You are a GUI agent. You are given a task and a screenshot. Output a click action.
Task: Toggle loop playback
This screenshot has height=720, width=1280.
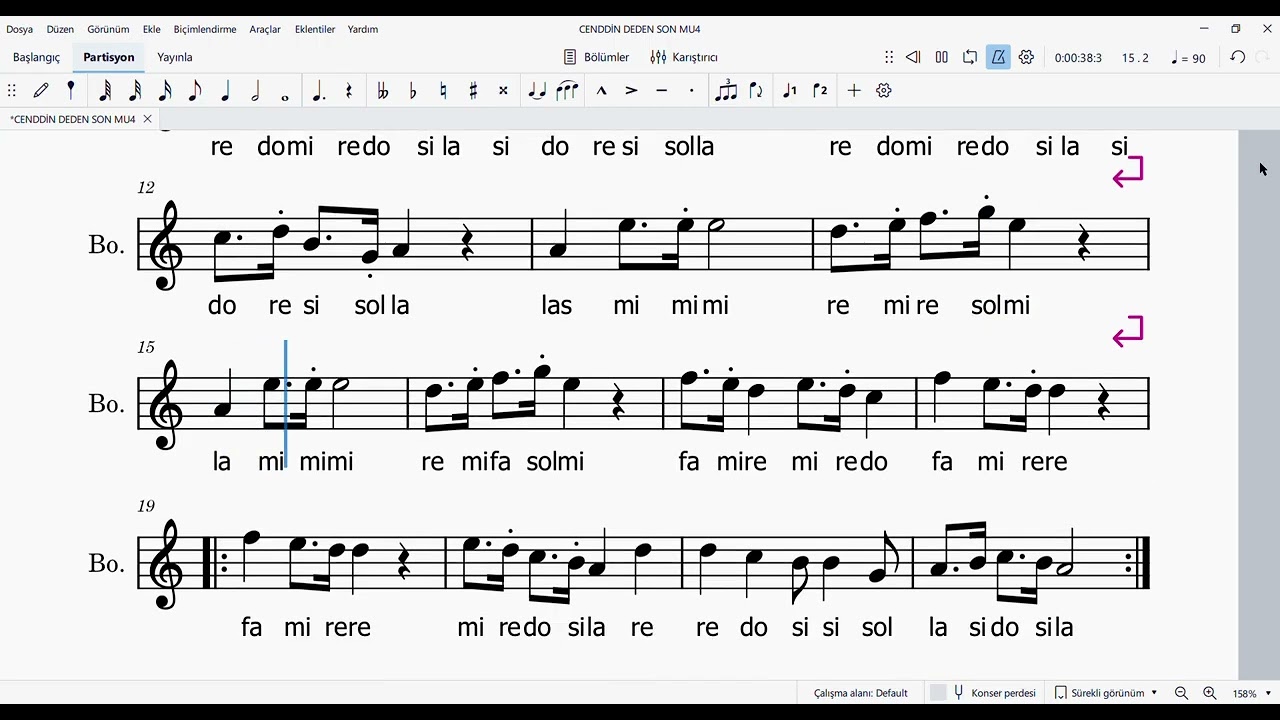(x=970, y=57)
